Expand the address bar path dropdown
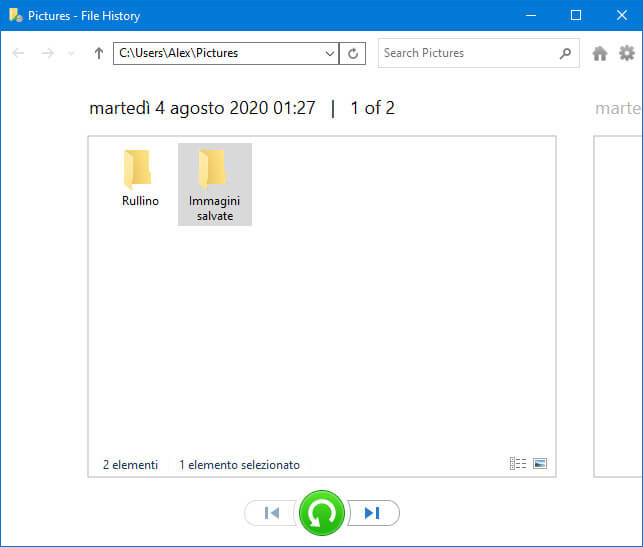The width and height of the screenshot is (643, 547). (329, 53)
